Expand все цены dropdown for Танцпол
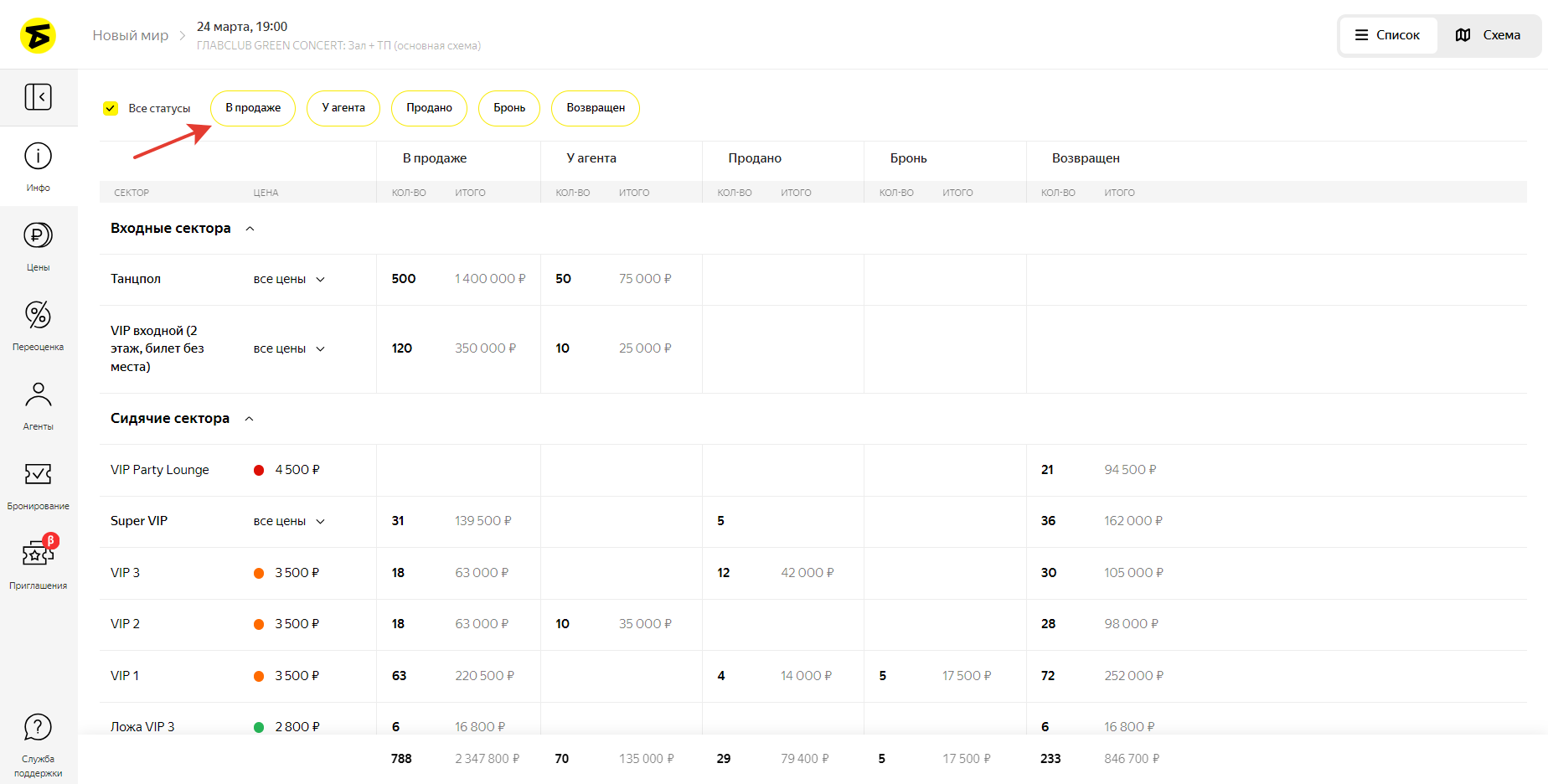Viewport: 1548px width, 784px height. (x=289, y=279)
